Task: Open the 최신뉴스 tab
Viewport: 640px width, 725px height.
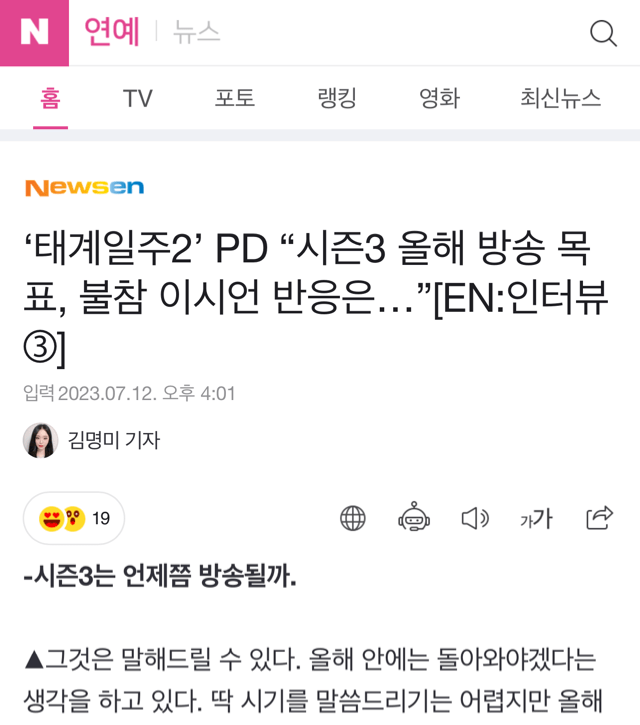Action: tap(560, 98)
